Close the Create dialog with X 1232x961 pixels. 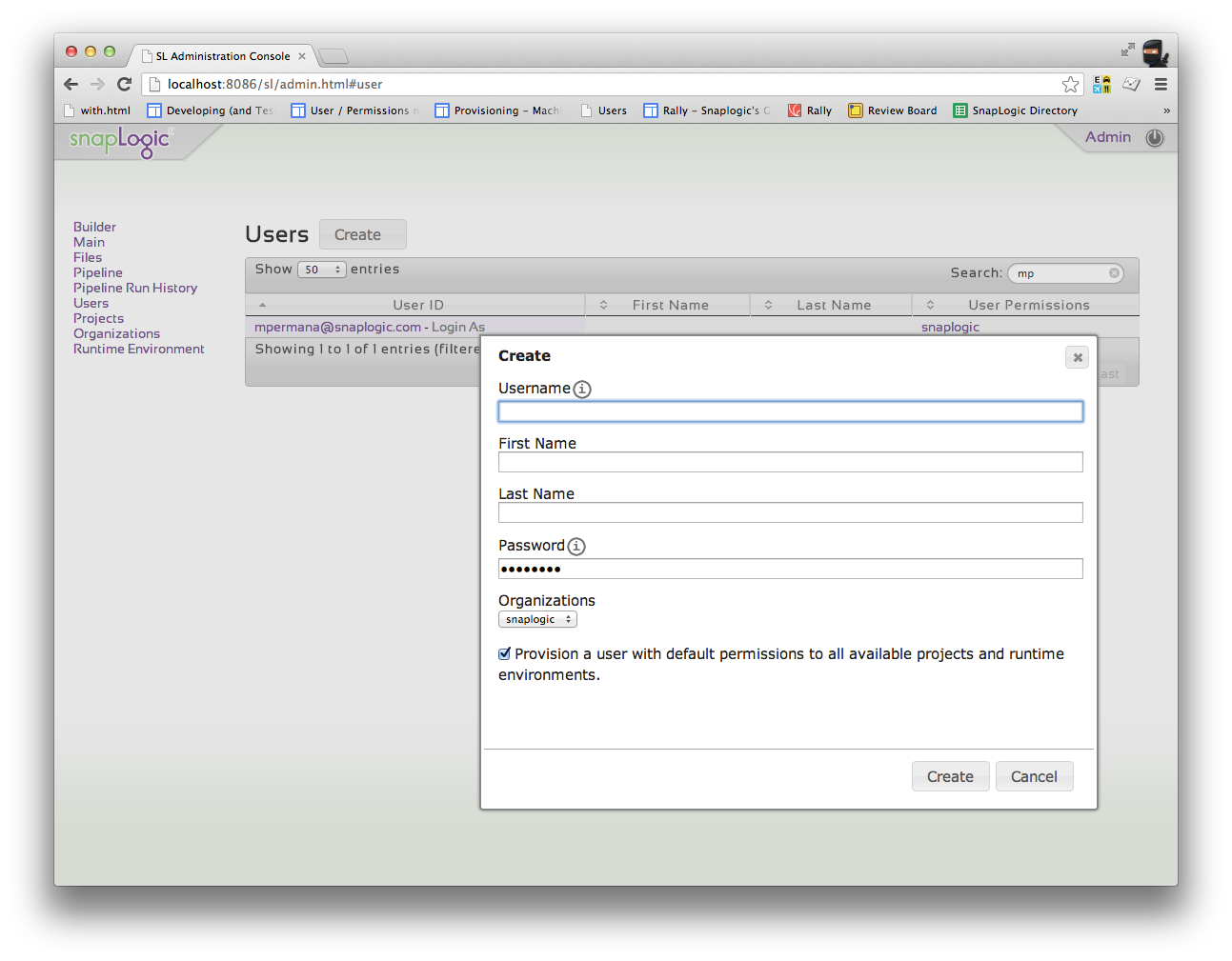(x=1078, y=357)
